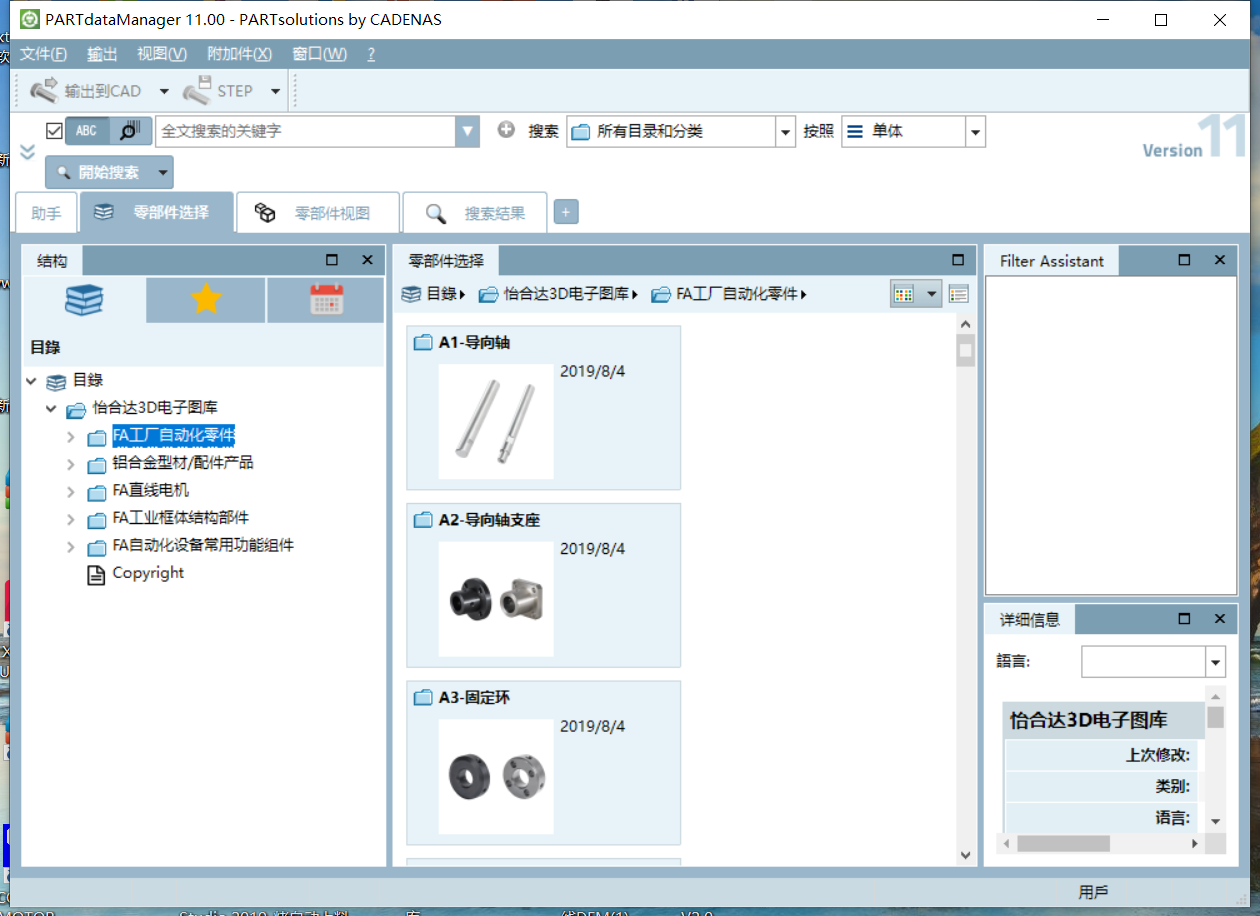Open the ? help menu
The height and width of the screenshot is (916, 1260).
371,54
